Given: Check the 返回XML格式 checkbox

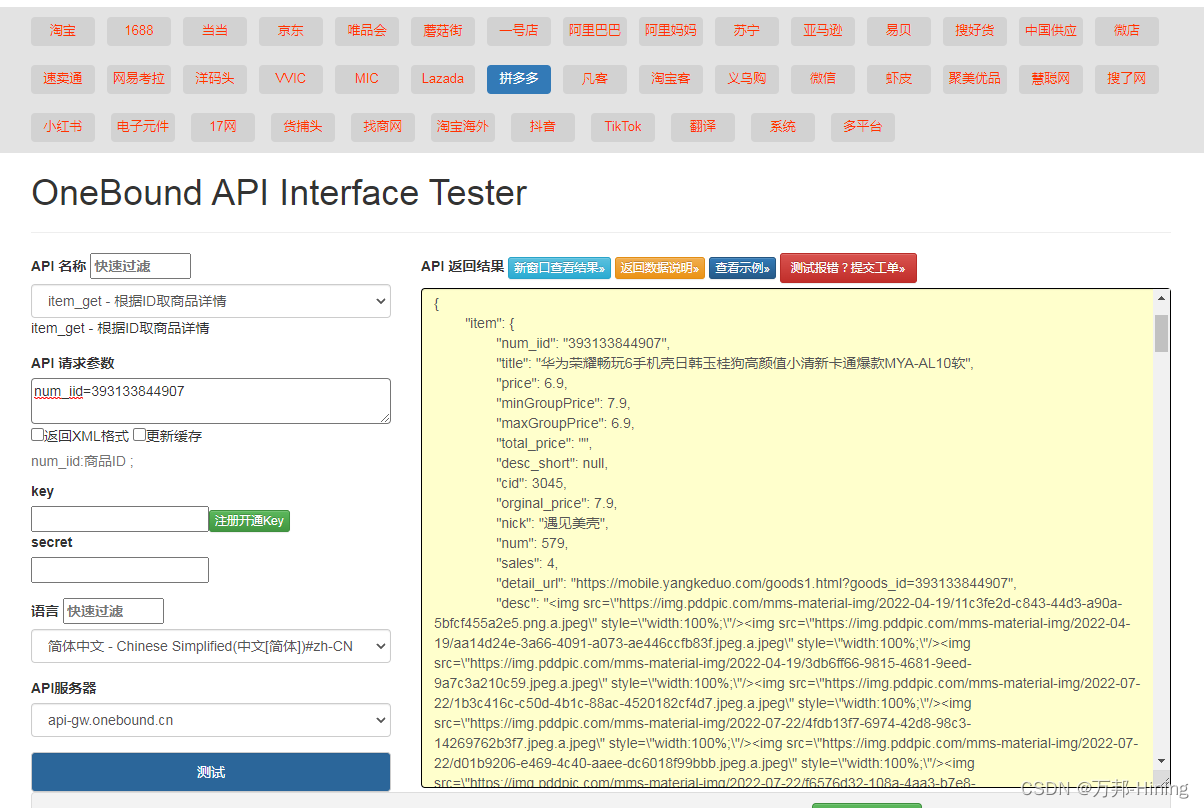Looking at the screenshot, I should pyautogui.click(x=38, y=435).
